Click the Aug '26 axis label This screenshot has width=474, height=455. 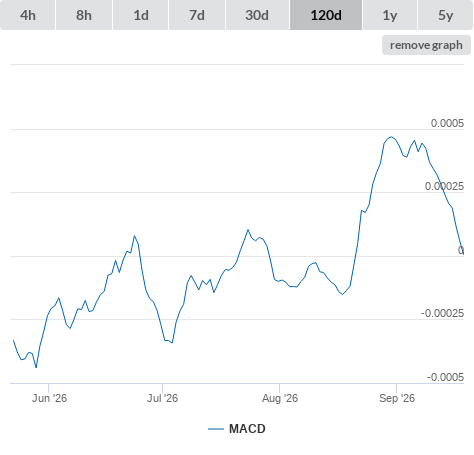click(x=280, y=398)
